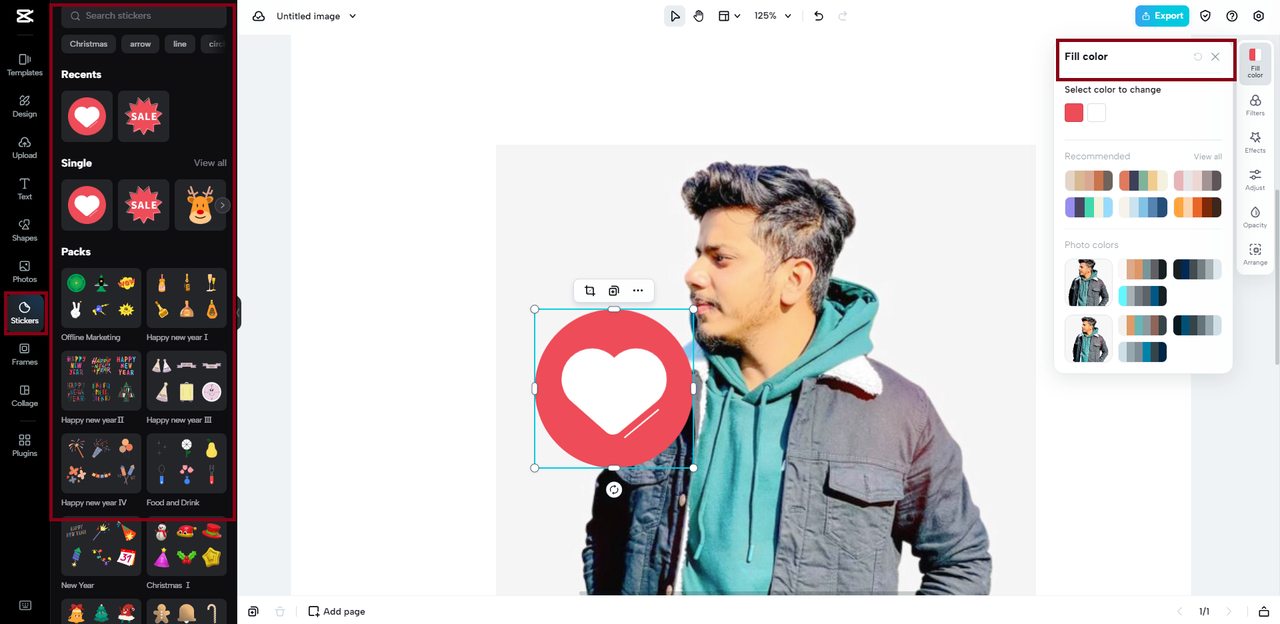
Task: View all Single stickers
Action: point(210,163)
